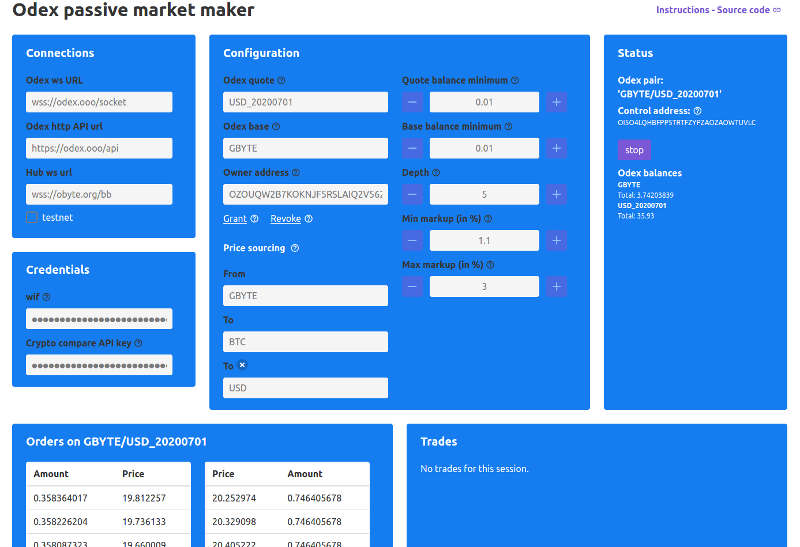The width and height of the screenshot is (800, 547).
Task: Click the To BTC field
Action: click(305, 341)
